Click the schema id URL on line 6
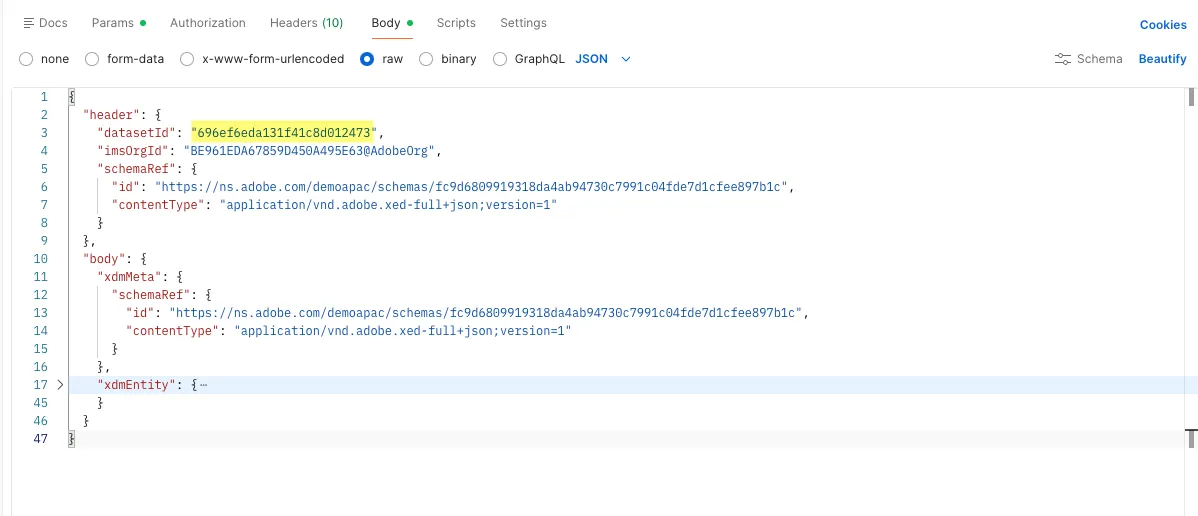This screenshot has width=1198, height=516. pos(471,187)
